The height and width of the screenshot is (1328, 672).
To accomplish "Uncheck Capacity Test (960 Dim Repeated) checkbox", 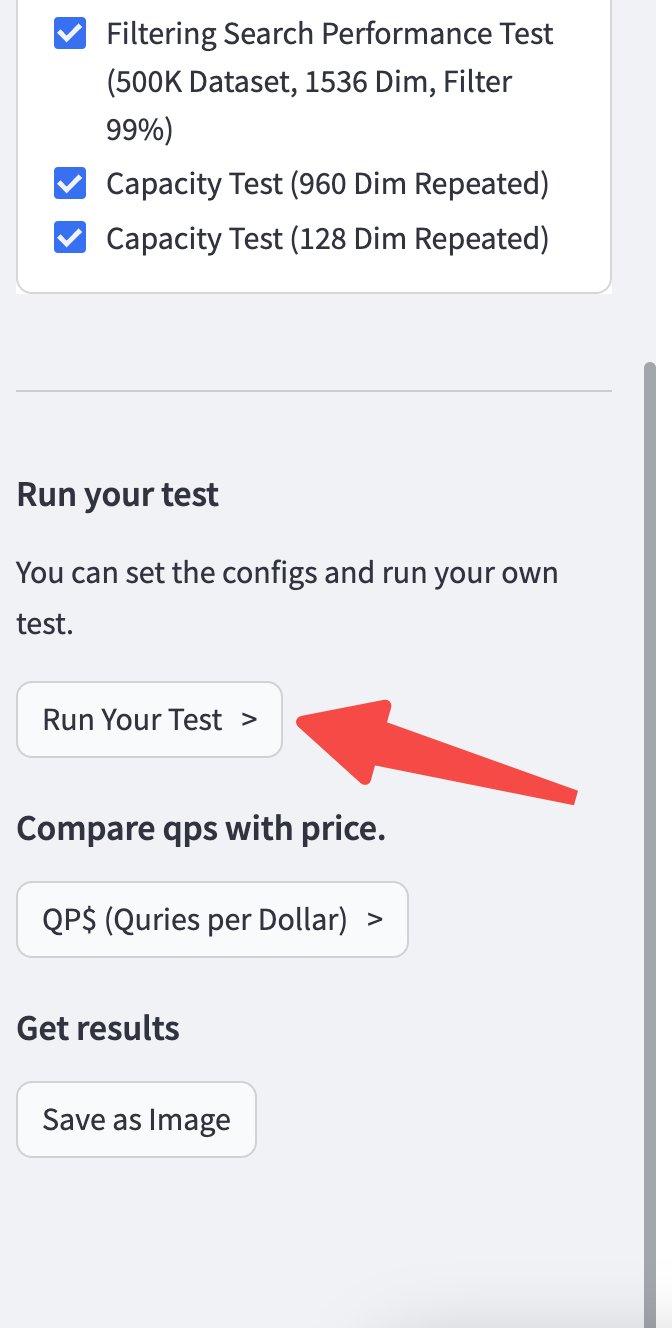I will coord(69,184).
